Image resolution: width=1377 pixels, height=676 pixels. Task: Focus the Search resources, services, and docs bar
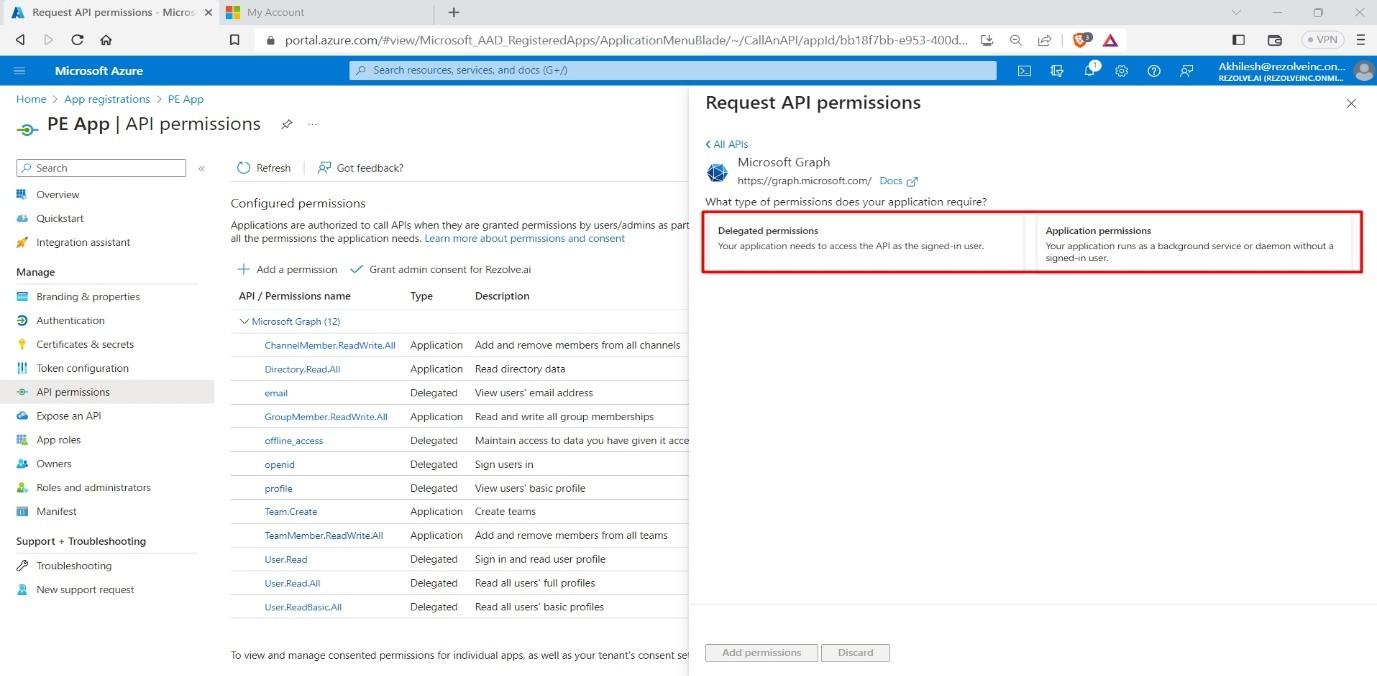click(x=673, y=71)
